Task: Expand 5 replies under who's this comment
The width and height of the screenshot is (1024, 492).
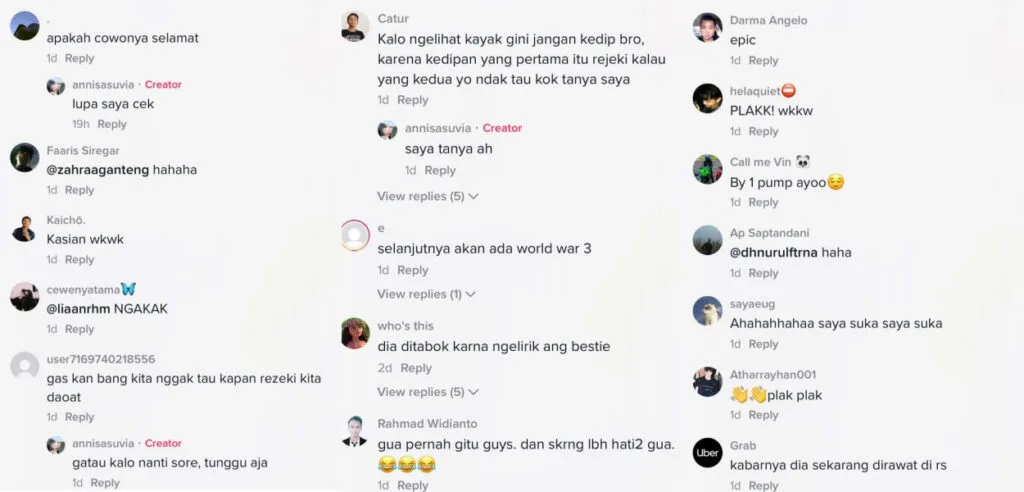Action: pyautogui.click(x=428, y=392)
